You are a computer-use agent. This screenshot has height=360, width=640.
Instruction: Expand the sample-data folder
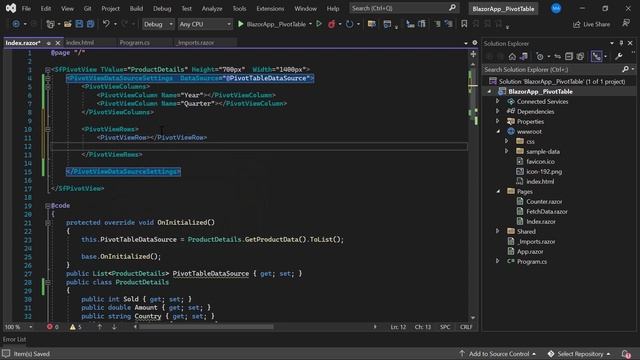507,151
